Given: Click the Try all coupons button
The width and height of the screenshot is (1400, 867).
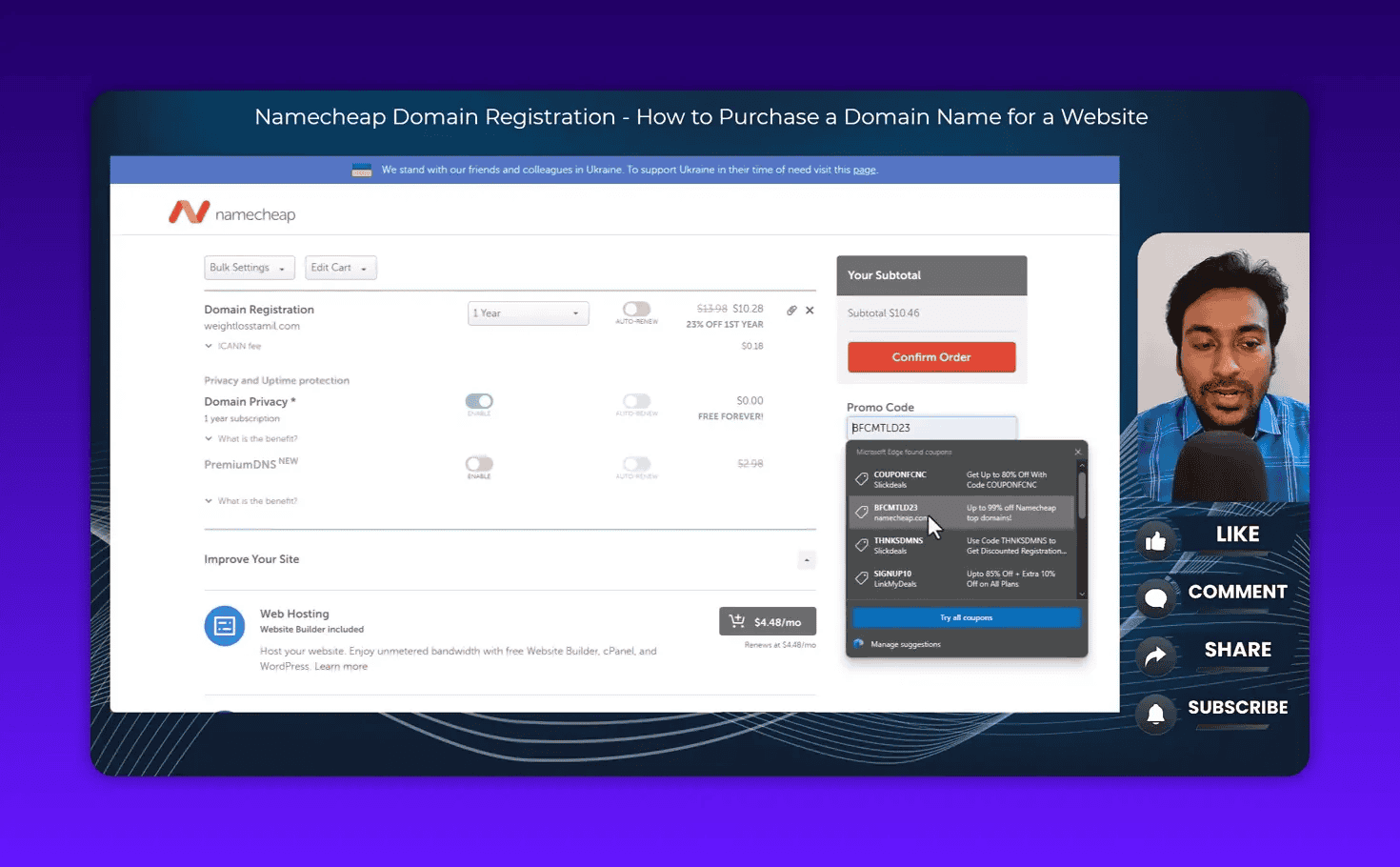Looking at the screenshot, I should click(966, 617).
